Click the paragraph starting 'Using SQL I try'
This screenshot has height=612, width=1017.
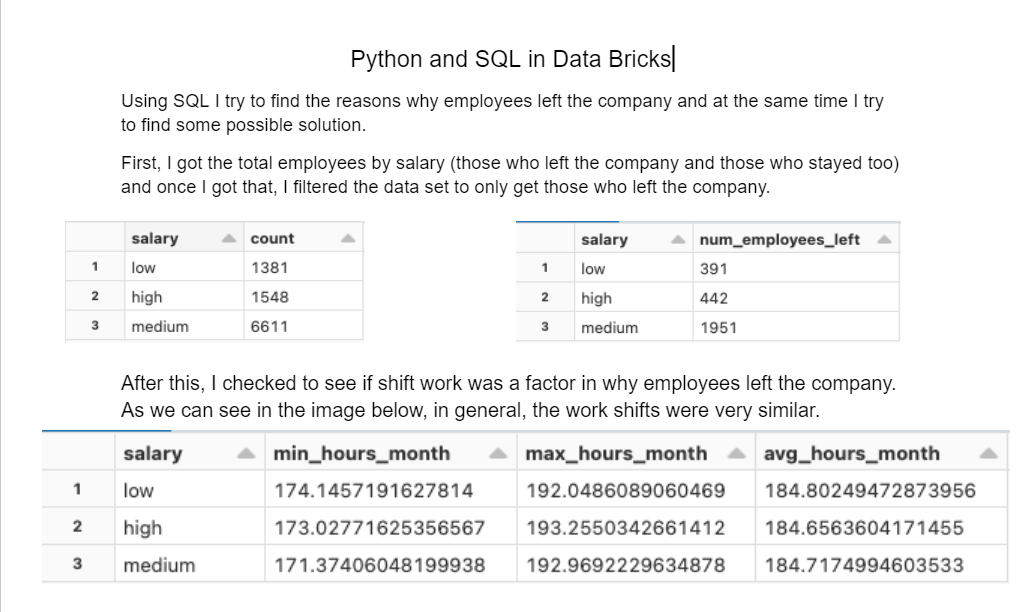tap(502, 113)
